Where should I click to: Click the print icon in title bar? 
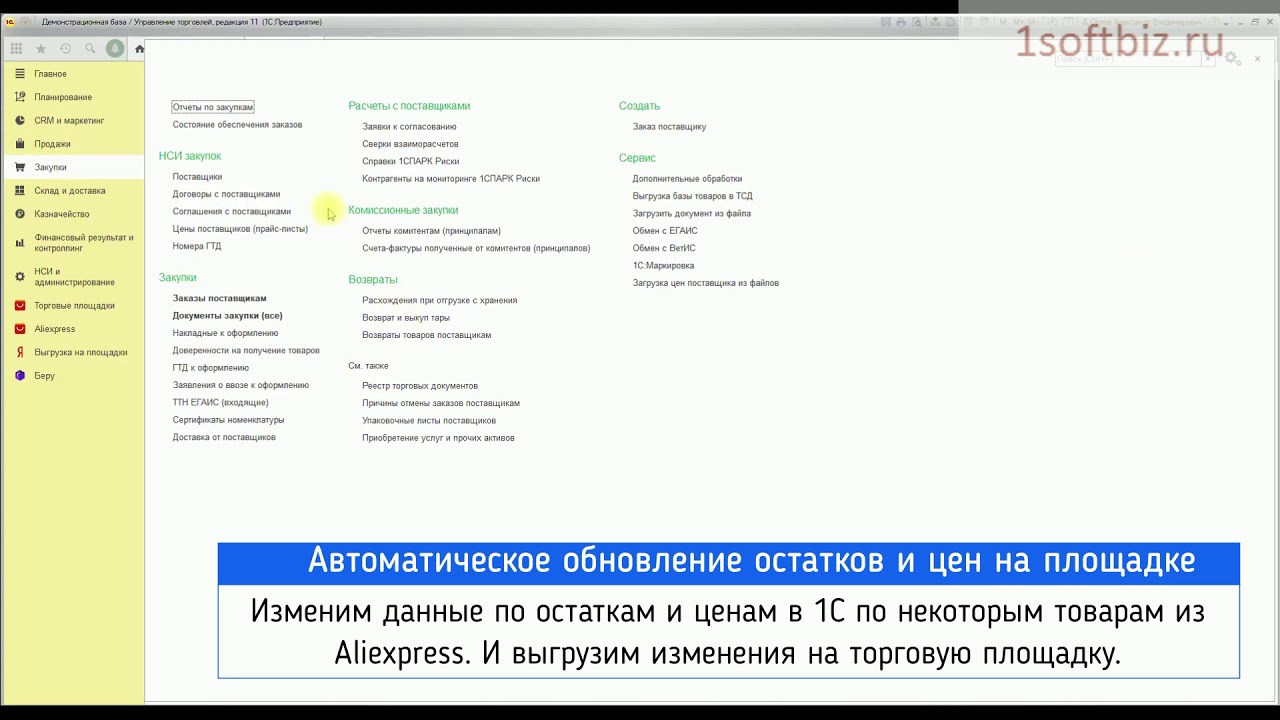coord(901,22)
